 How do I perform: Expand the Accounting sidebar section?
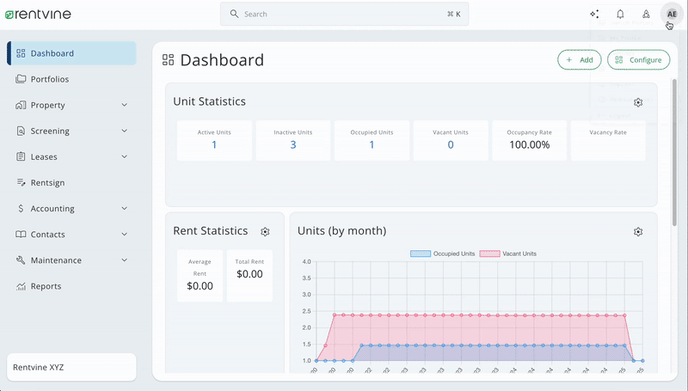click(72, 208)
